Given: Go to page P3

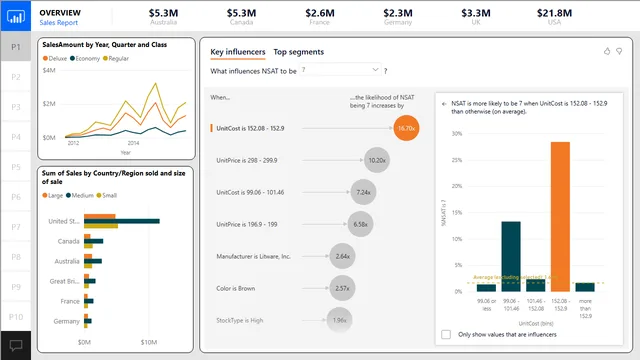Looking at the screenshot, I should (x=16, y=107).
